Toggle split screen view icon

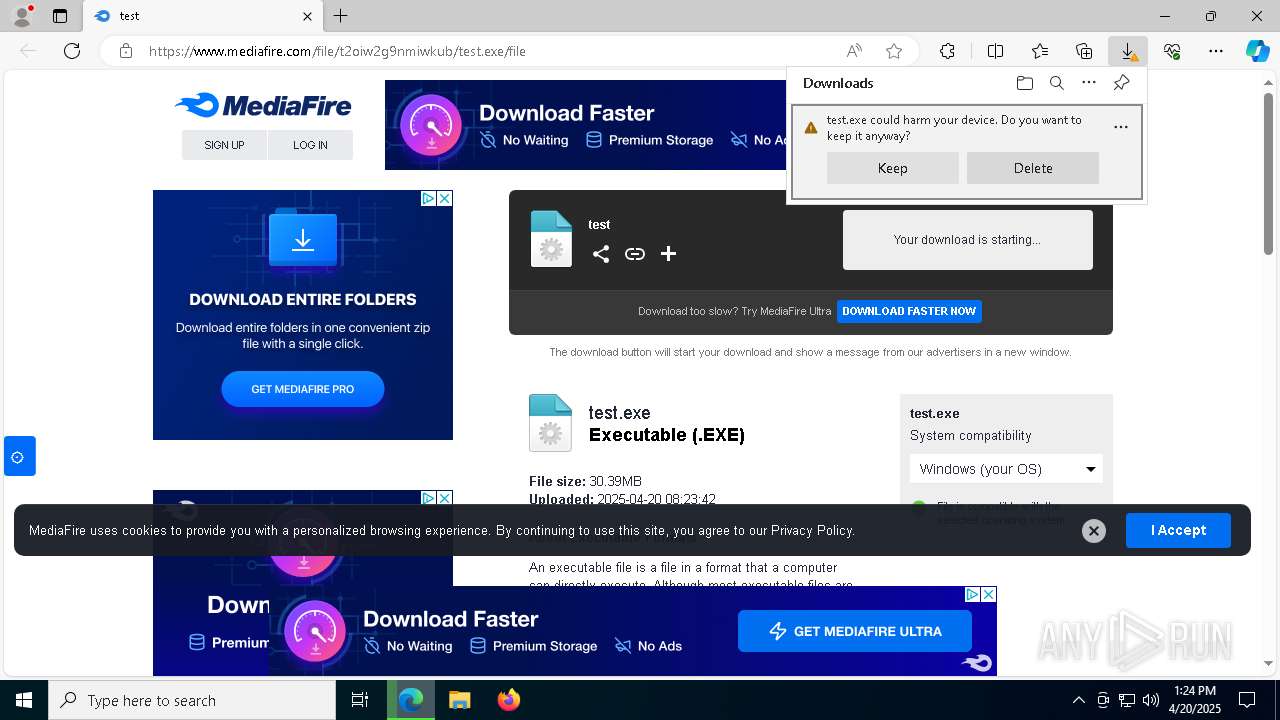995,51
